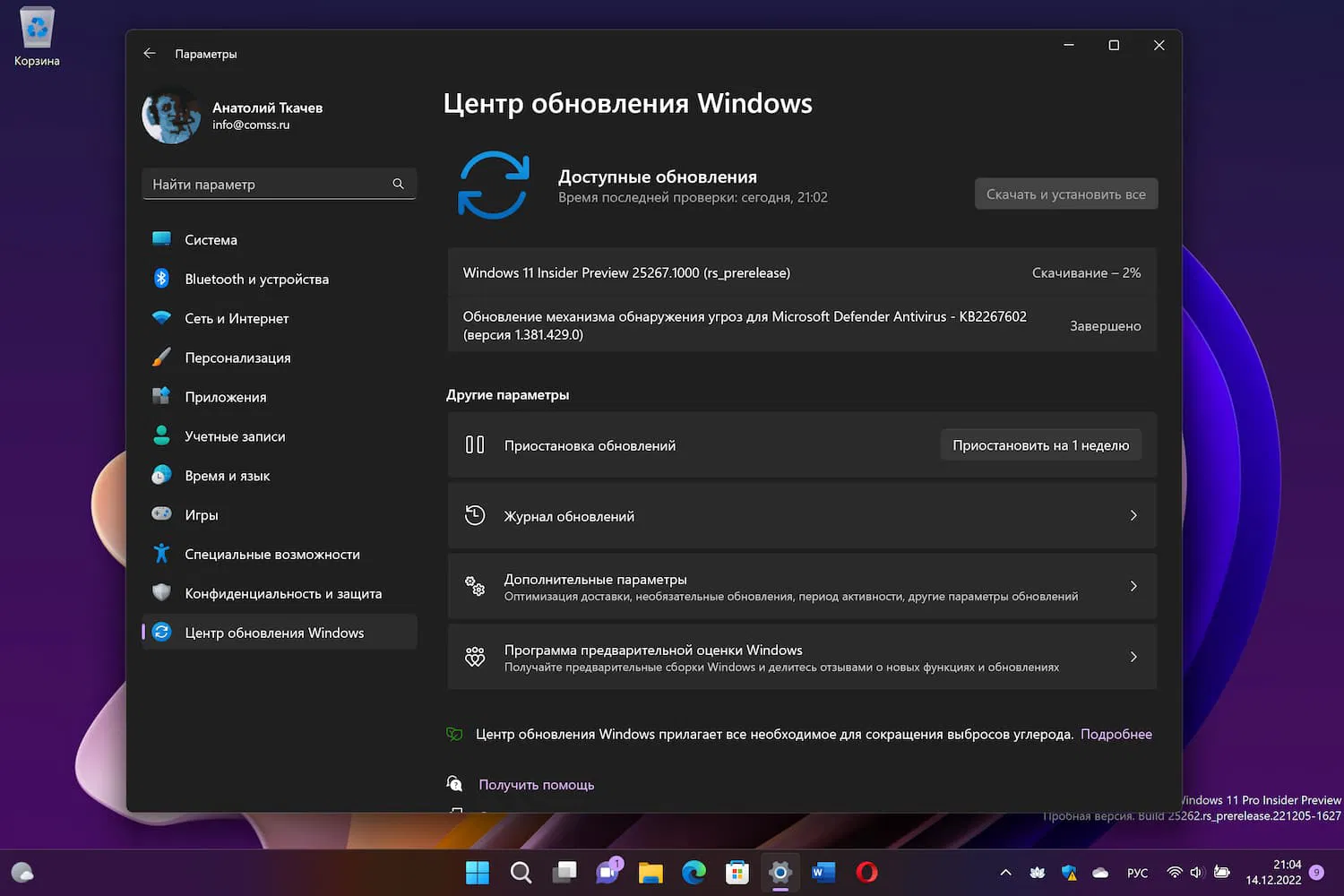Open Специальные возможности accessibility icon
1344x896 pixels.
162,554
